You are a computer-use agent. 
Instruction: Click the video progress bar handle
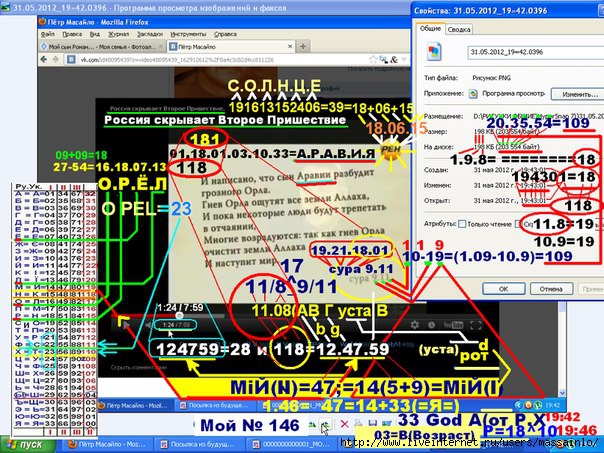179,315
